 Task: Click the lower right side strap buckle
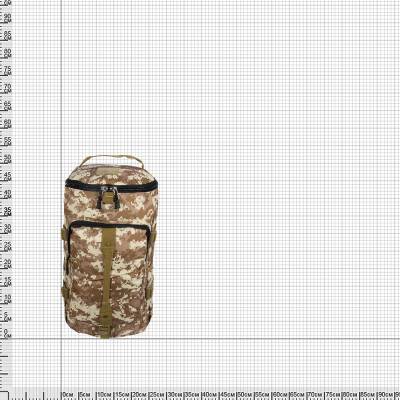(x=149, y=292)
